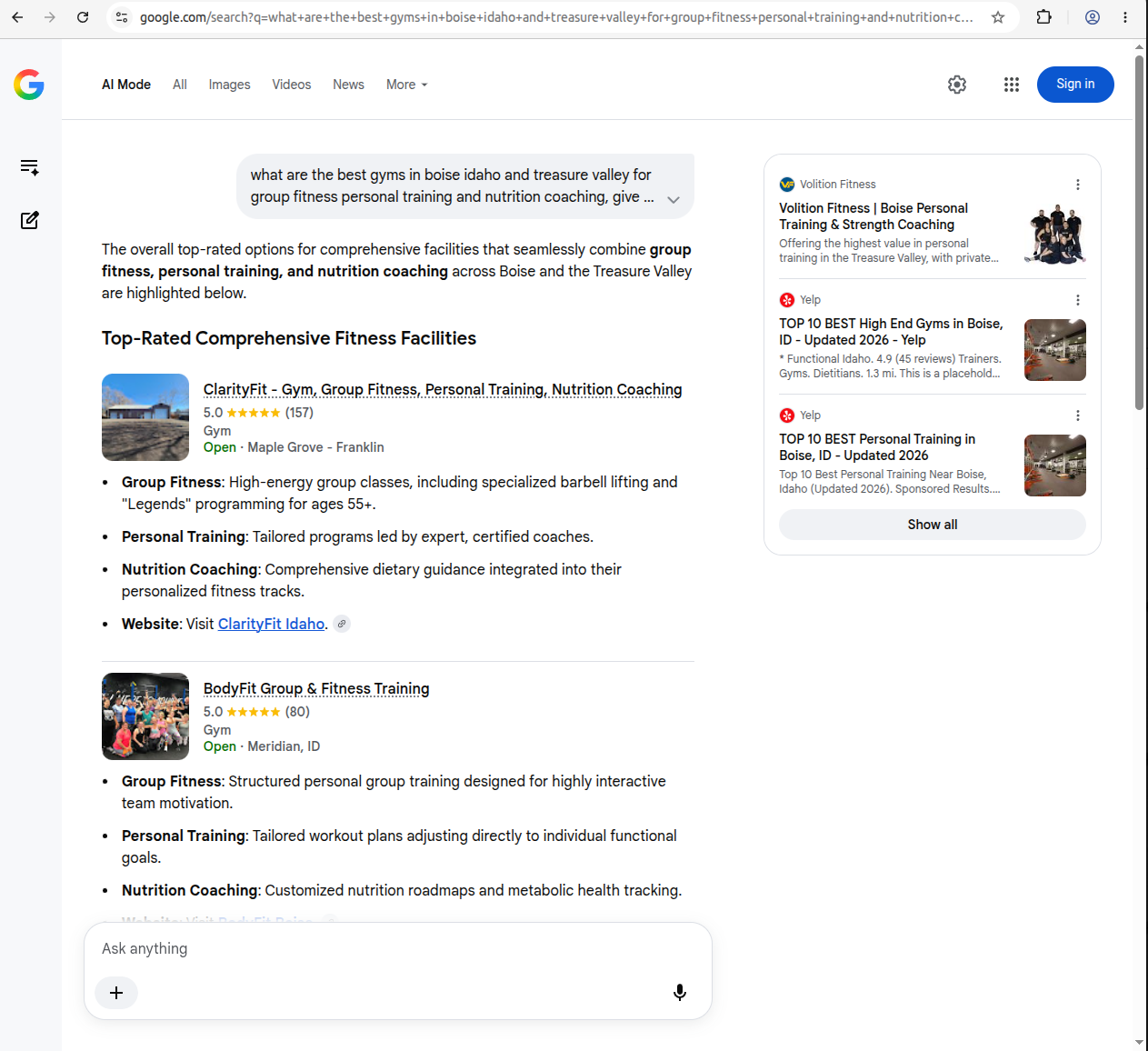
Task: Click the page vertical scrollbar thumb
Action: (1139, 233)
